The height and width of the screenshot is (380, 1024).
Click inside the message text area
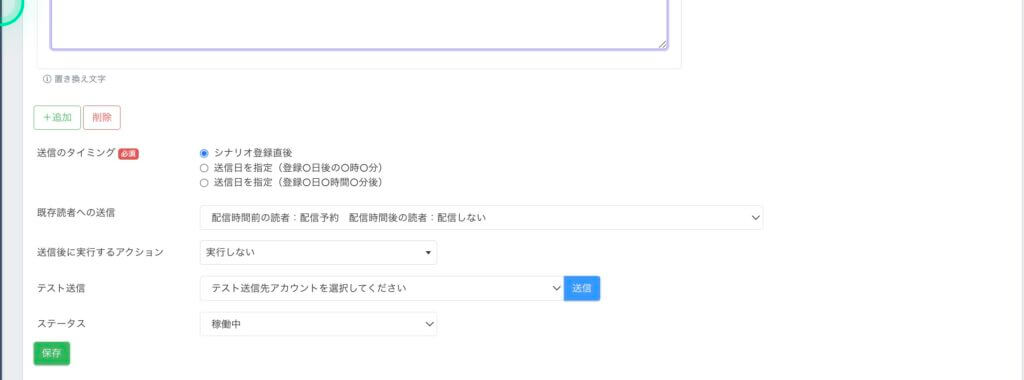(x=359, y=23)
